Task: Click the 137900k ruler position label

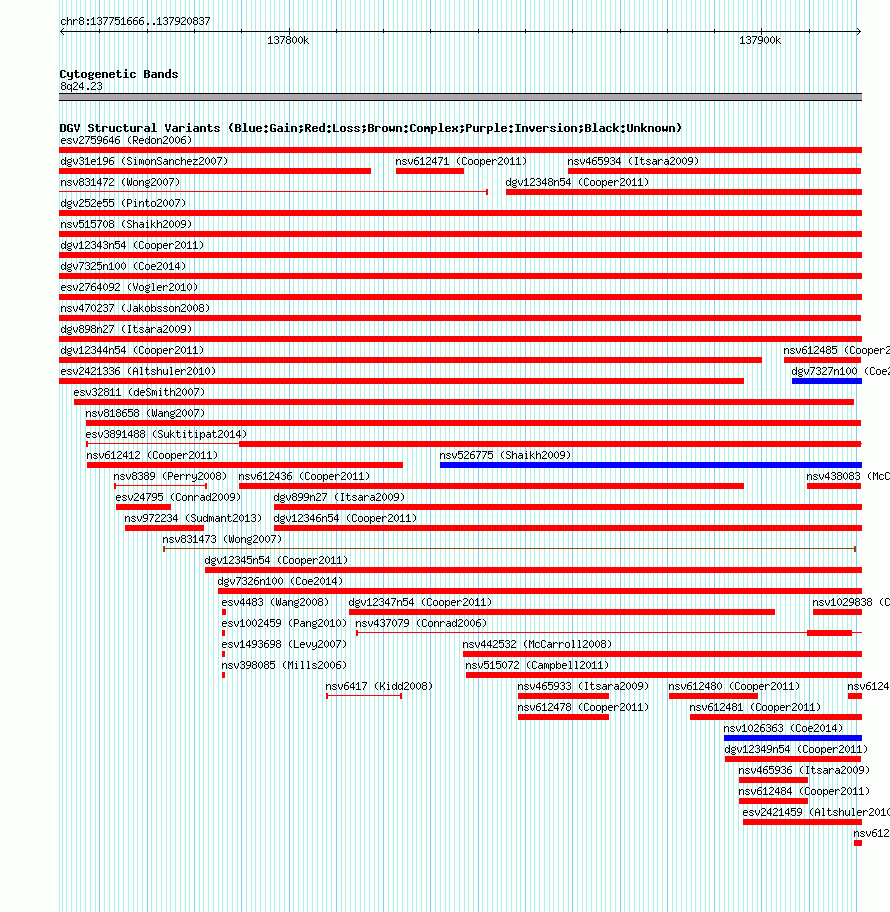Action: coord(760,40)
